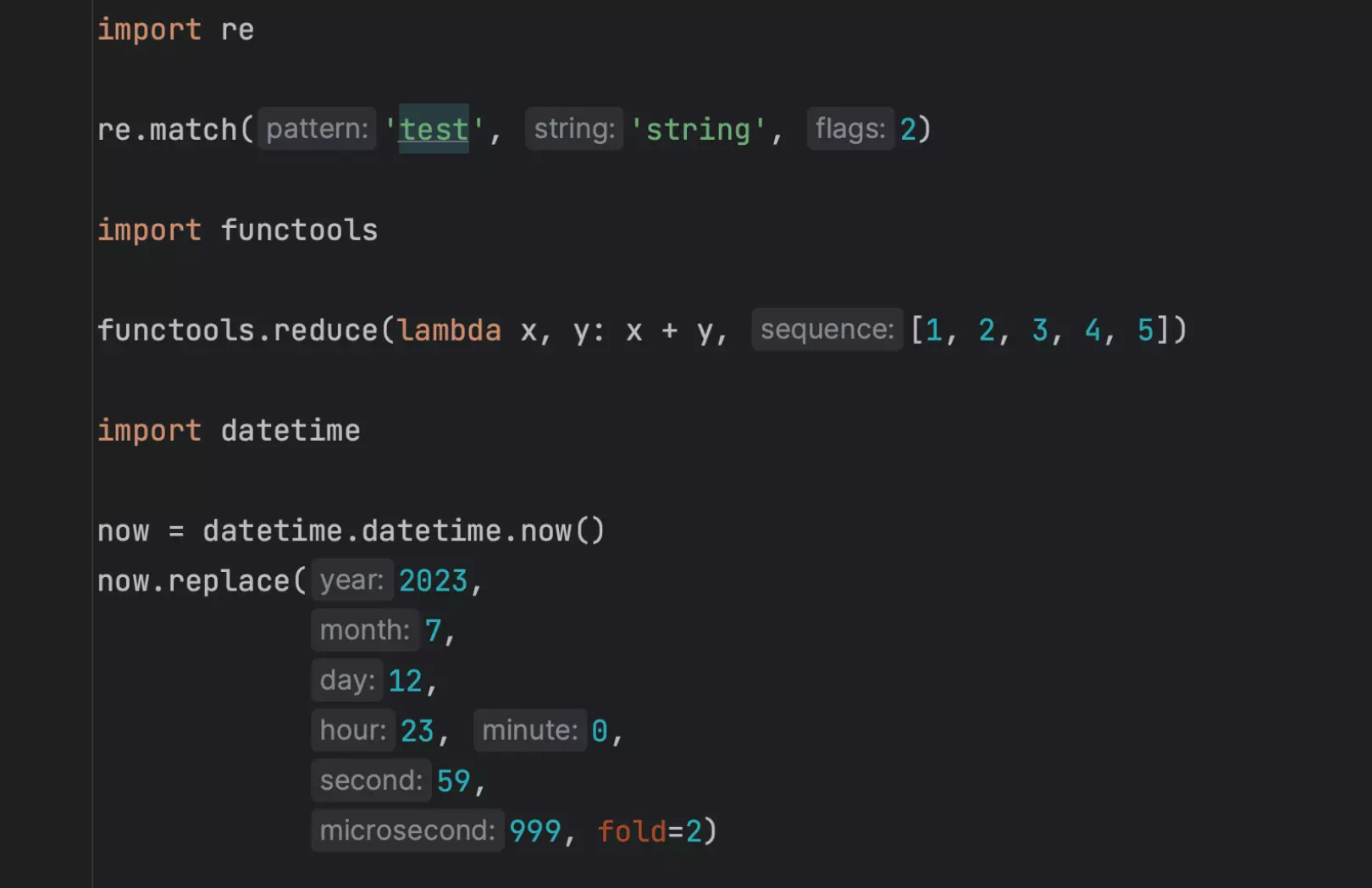Viewport: 1372px width, 888px height.
Task: Click the 'minute:' parameter hint
Action: pos(529,730)
